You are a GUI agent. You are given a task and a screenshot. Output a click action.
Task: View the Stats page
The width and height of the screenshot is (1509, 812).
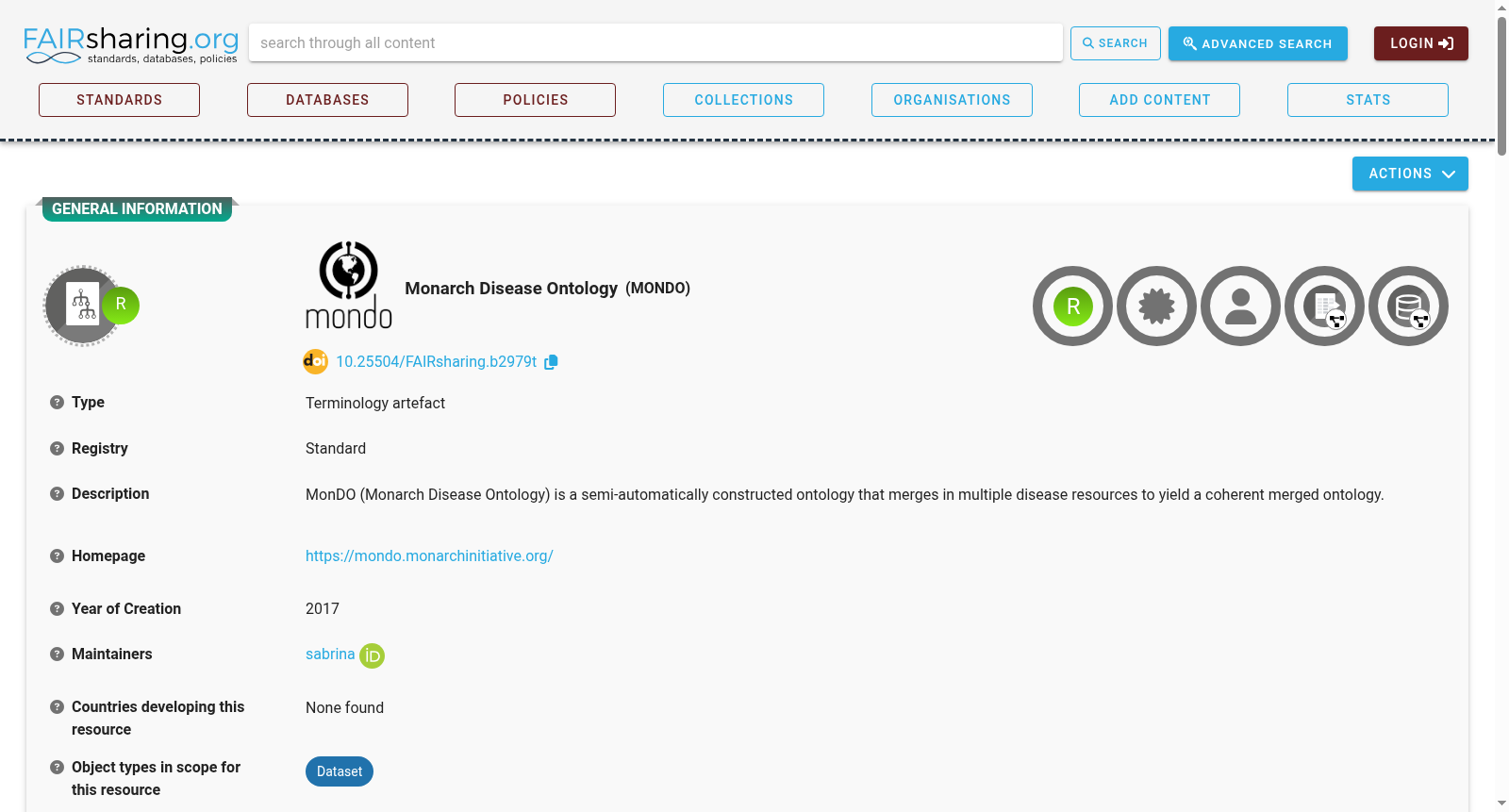click(x=1368, y=100)
